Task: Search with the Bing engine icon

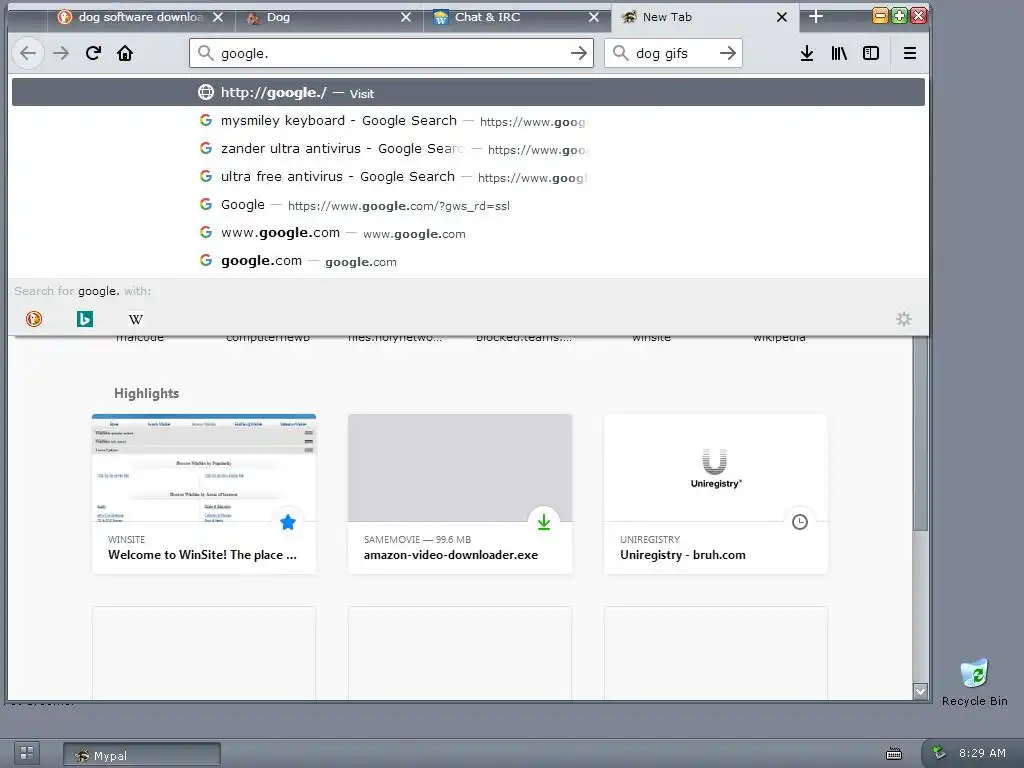Action: pyautogui.click(x=85, y=319)
